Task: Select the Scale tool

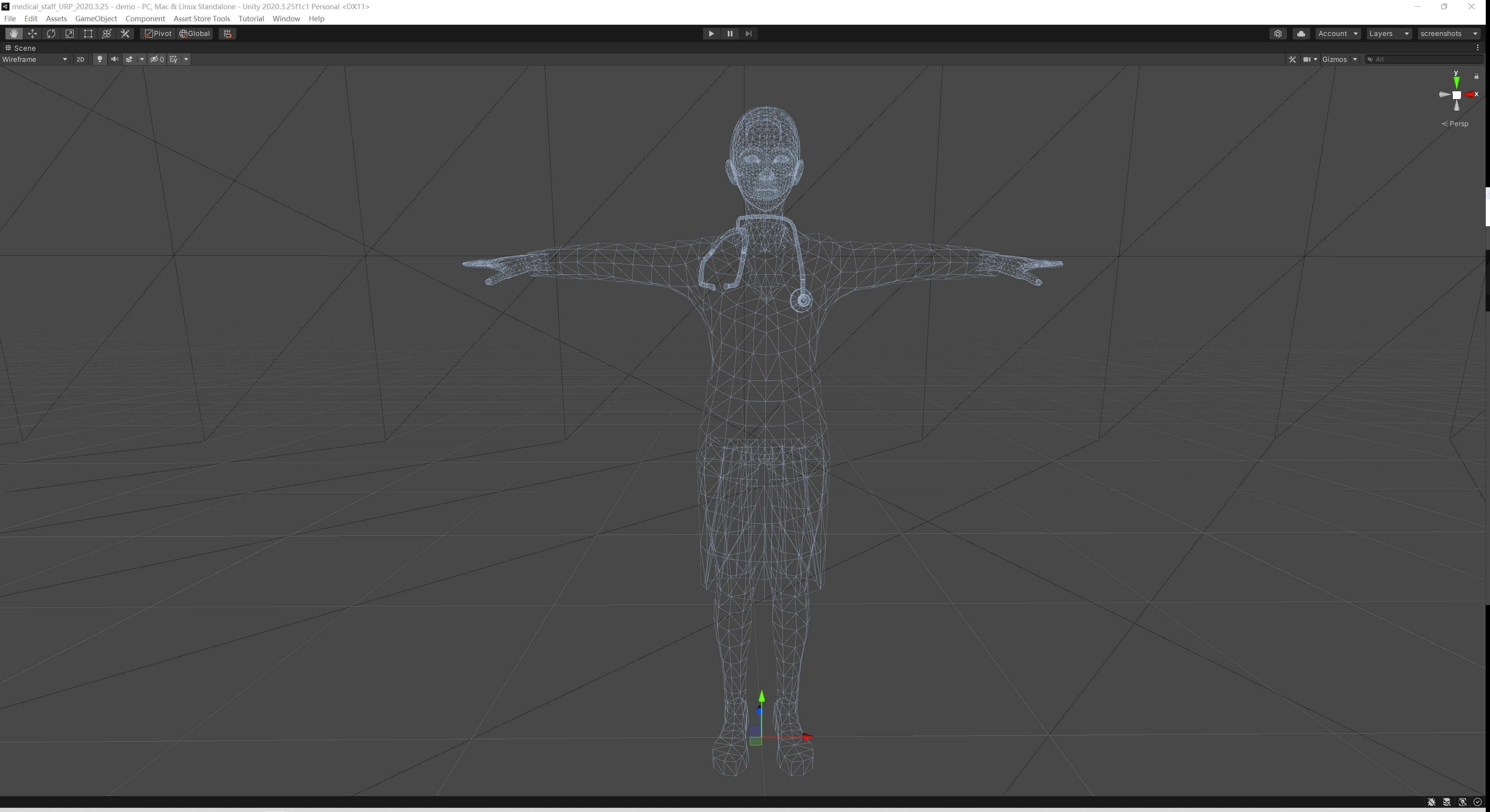Action: (69, 34)
